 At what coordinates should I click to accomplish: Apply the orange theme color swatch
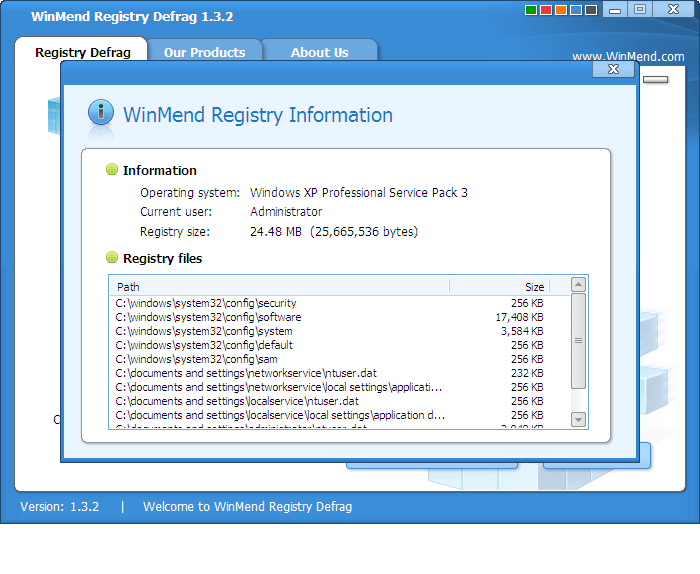[560, 10]
